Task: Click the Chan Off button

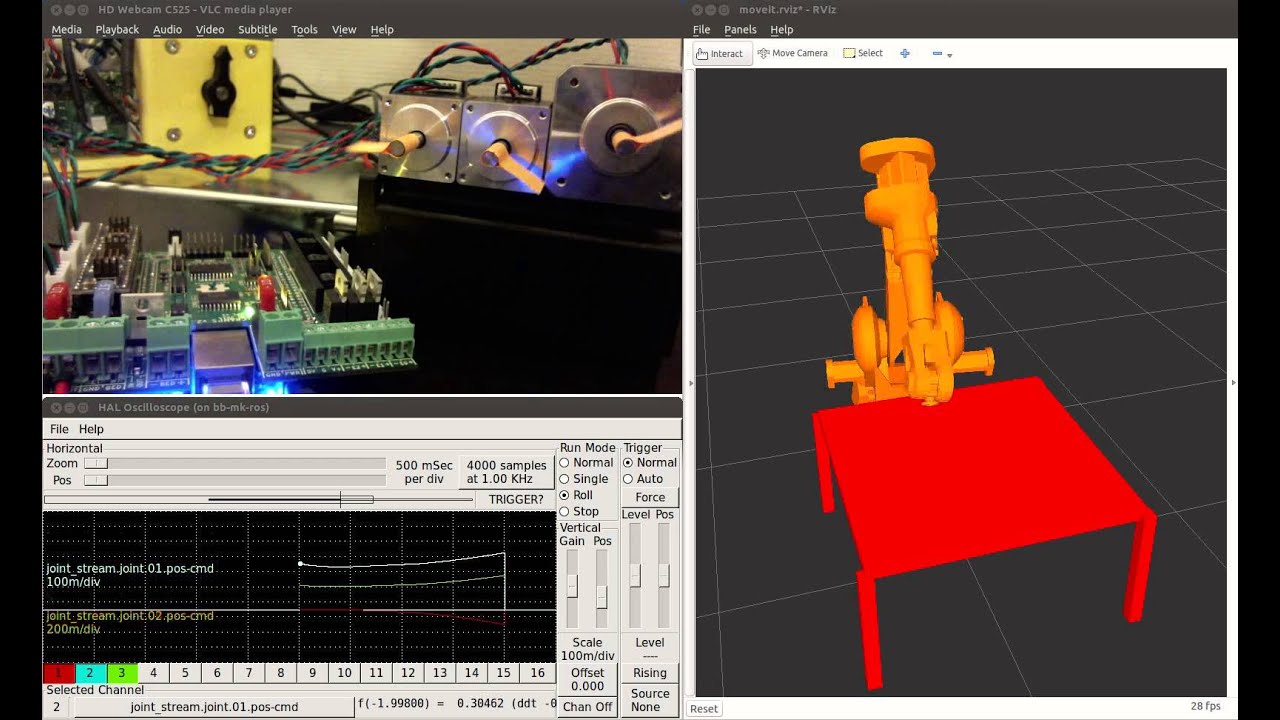Action: [587, 707]
